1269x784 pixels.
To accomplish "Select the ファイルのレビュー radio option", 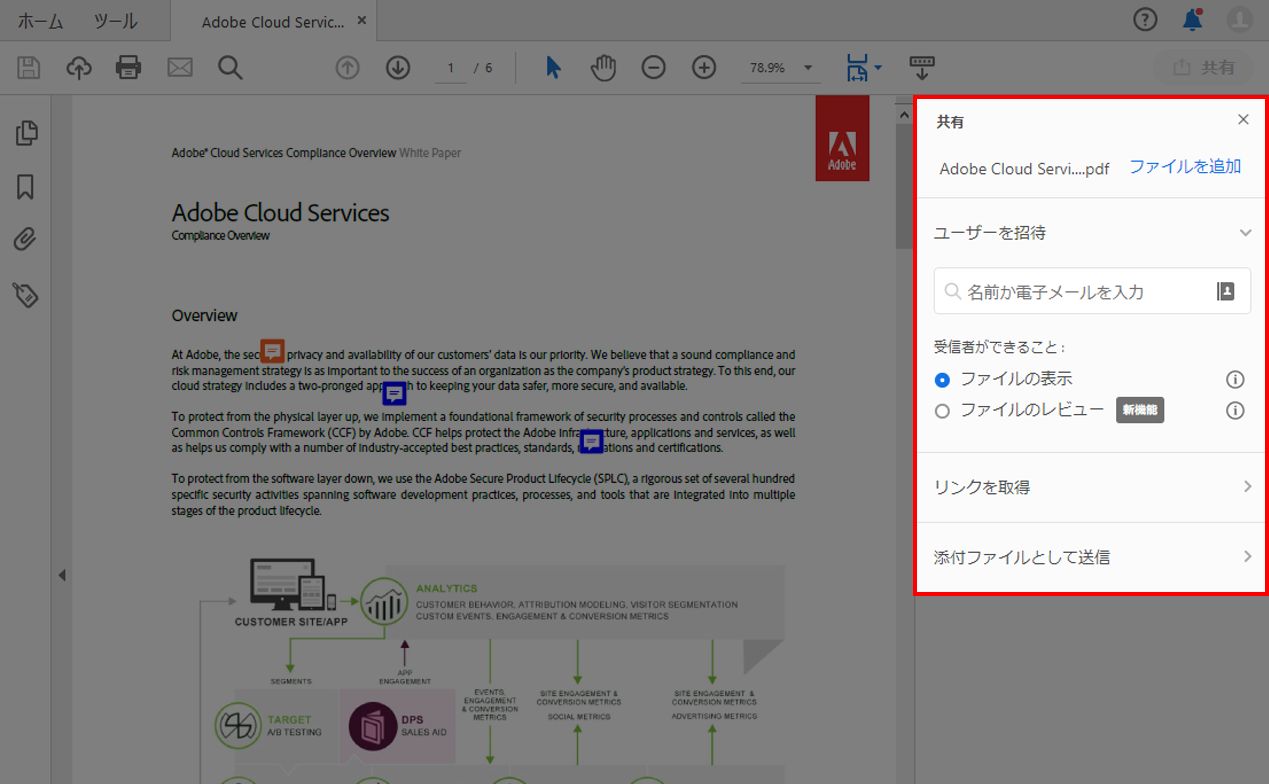I will point(941,410).
